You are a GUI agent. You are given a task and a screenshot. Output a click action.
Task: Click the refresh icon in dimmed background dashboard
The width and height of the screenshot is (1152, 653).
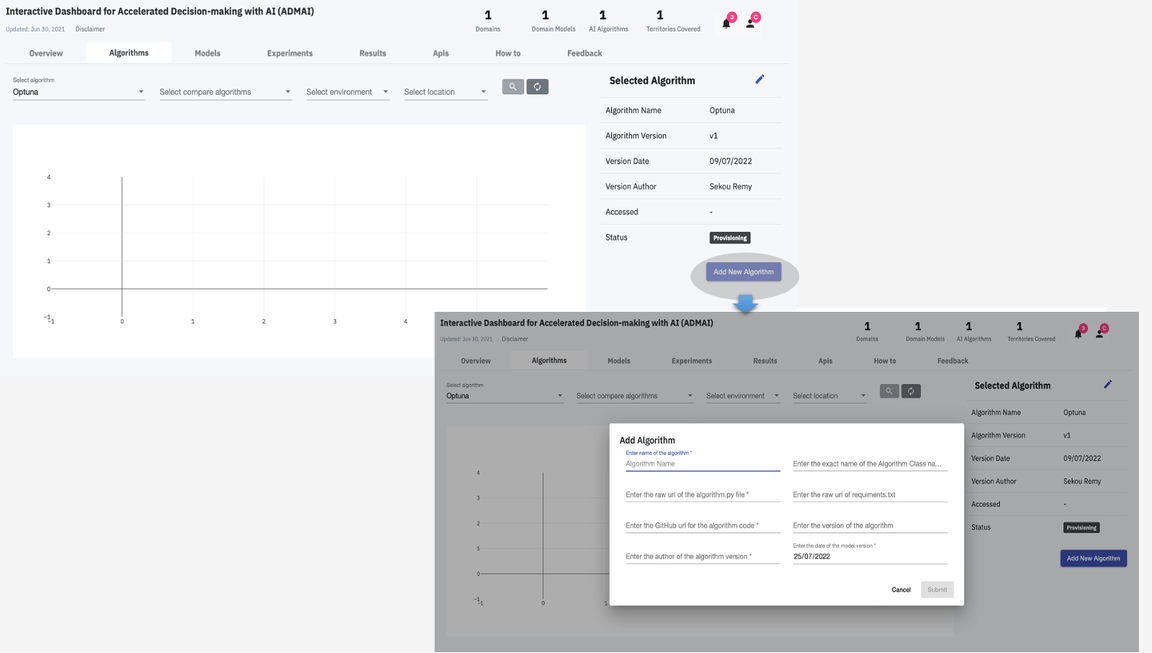[x=910, y=391]
